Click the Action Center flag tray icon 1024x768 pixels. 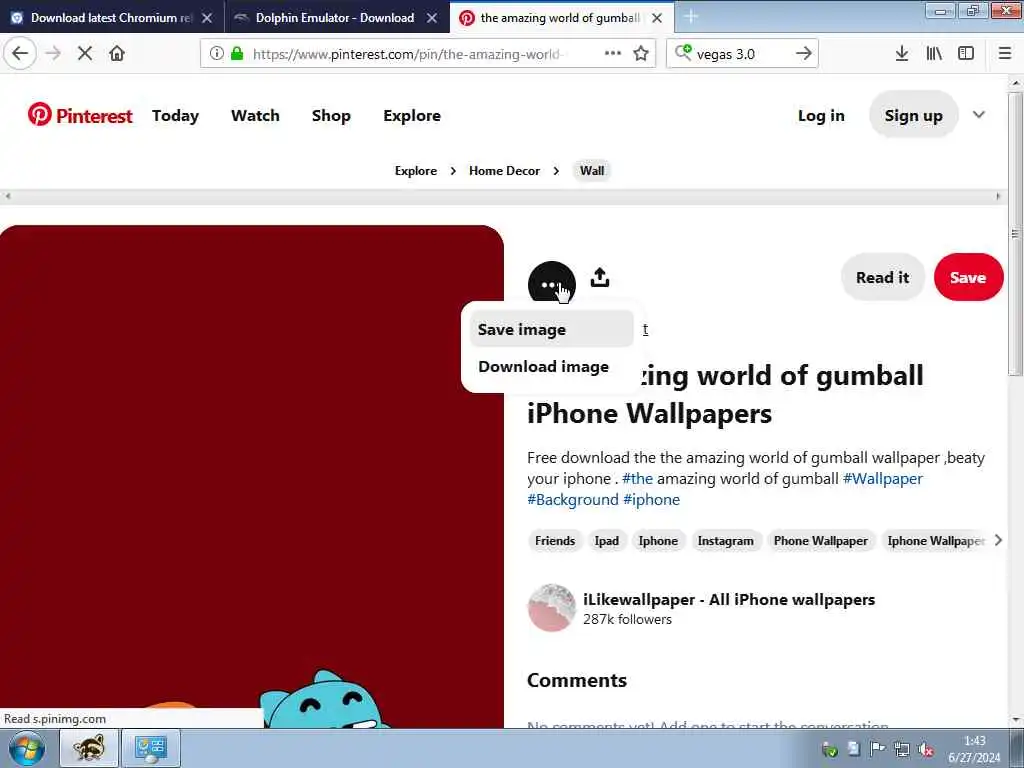878,749
